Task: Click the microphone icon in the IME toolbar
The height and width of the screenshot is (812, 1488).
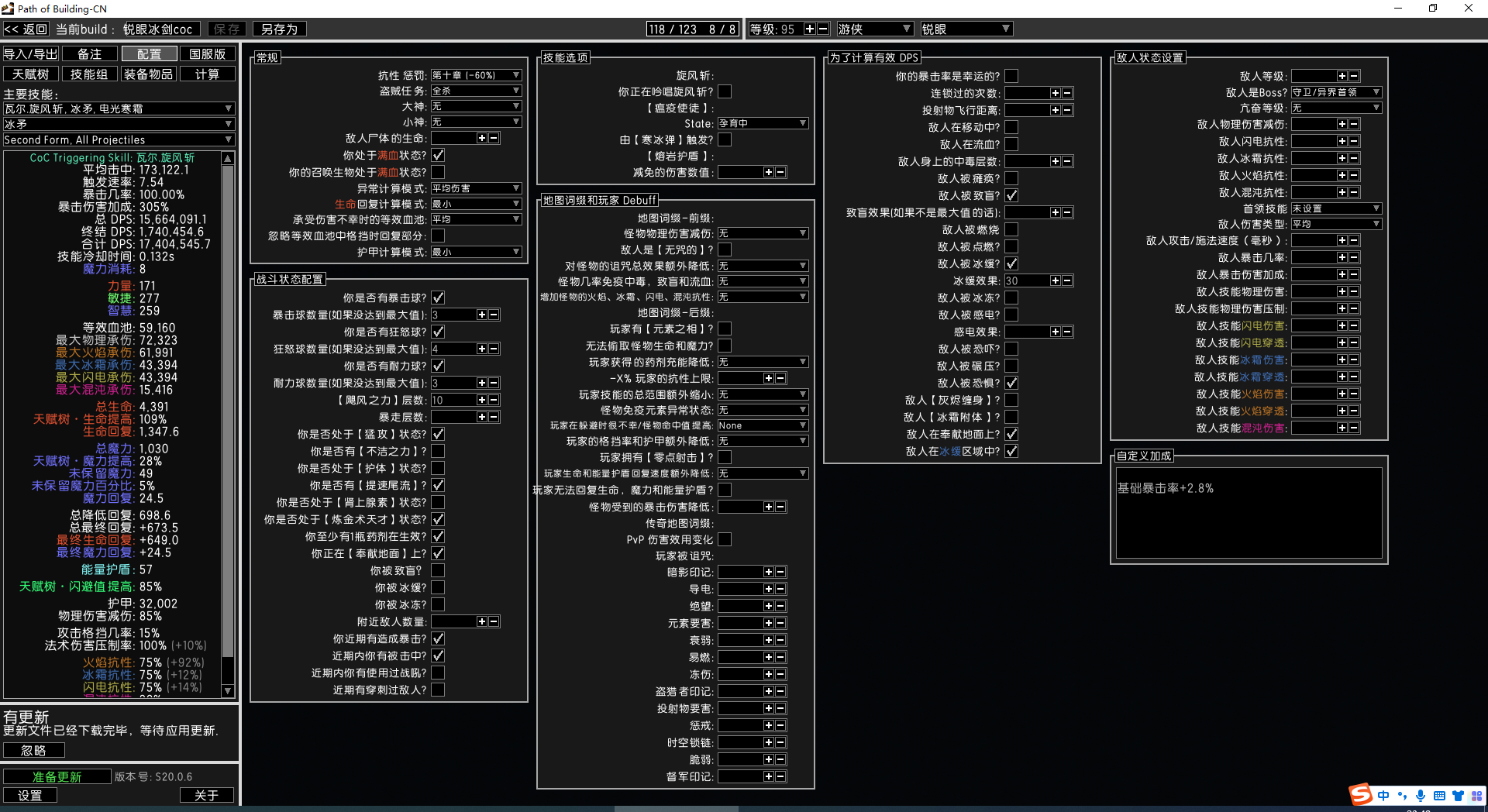Action: click(1421, 796)
